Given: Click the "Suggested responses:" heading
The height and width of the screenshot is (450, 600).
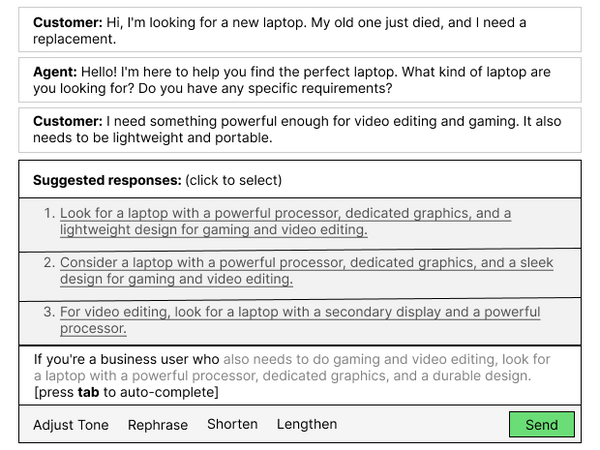Looking at the screenshot, I should click(x=107, y=181).
